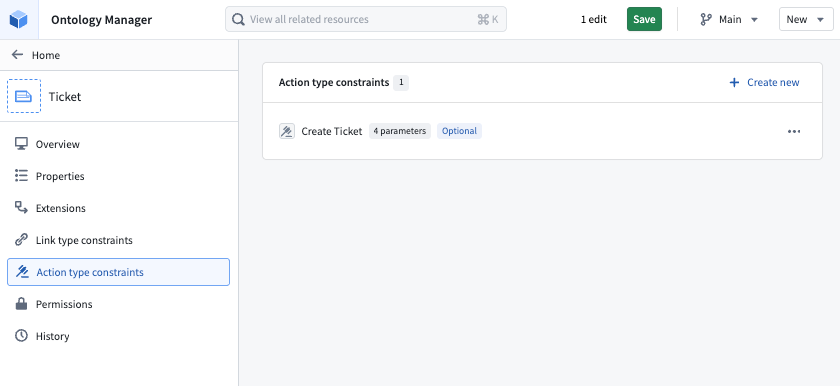Click the Properties list icon

pyautogui.click(x=21, y=176)
